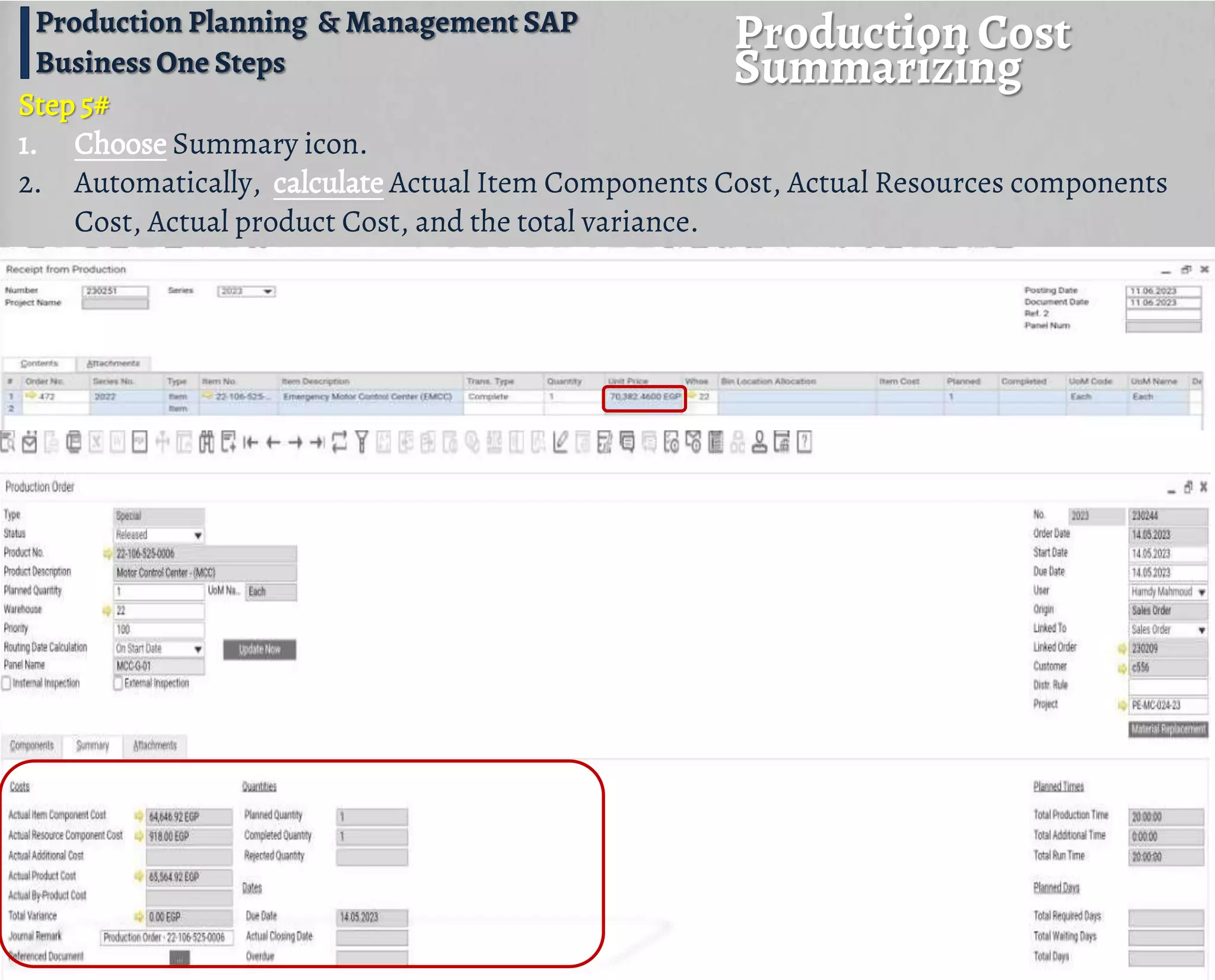Follow the Linked Order link arrow
This screenshot has height=980, width=1215.
point(1122,649)
